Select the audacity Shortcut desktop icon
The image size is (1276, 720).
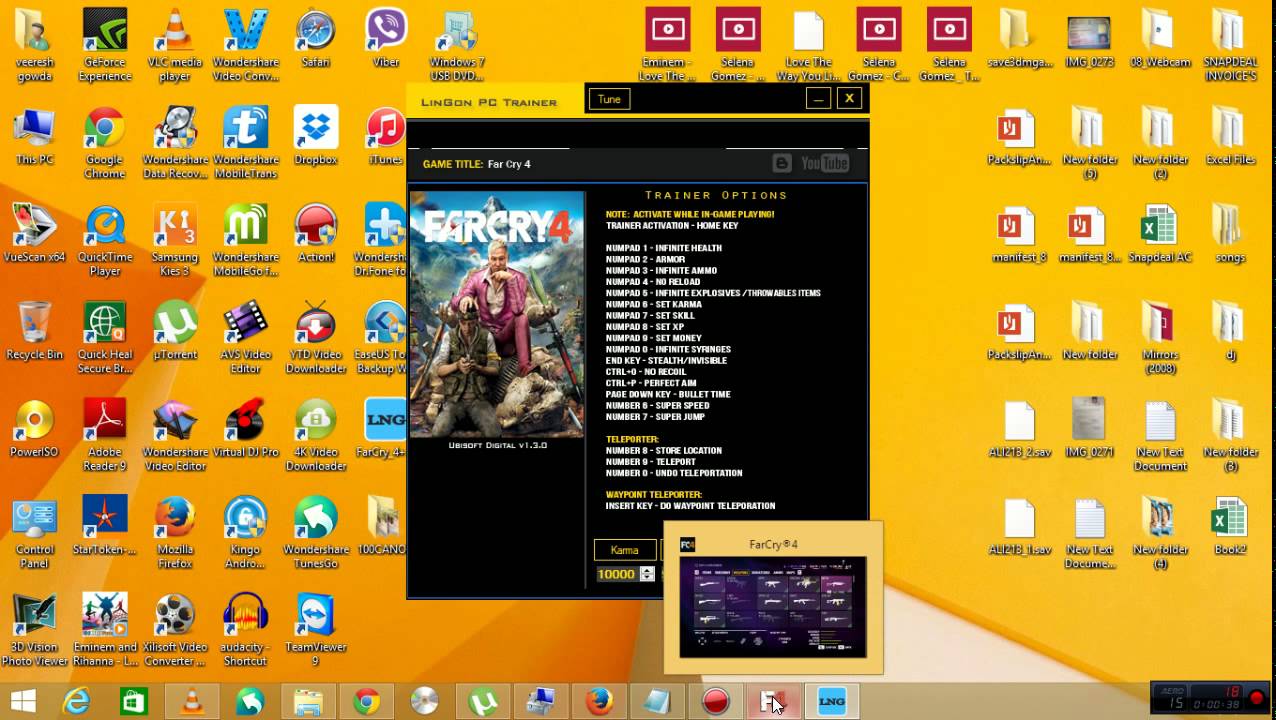pyautogui.click(x=245, y=630)
